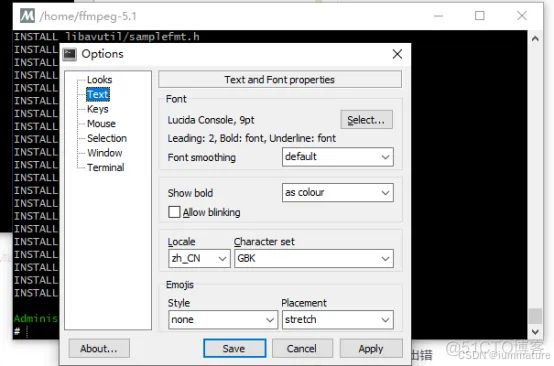
Task: Open the Emojis Placement dropdown
Action: pos(338,320)
